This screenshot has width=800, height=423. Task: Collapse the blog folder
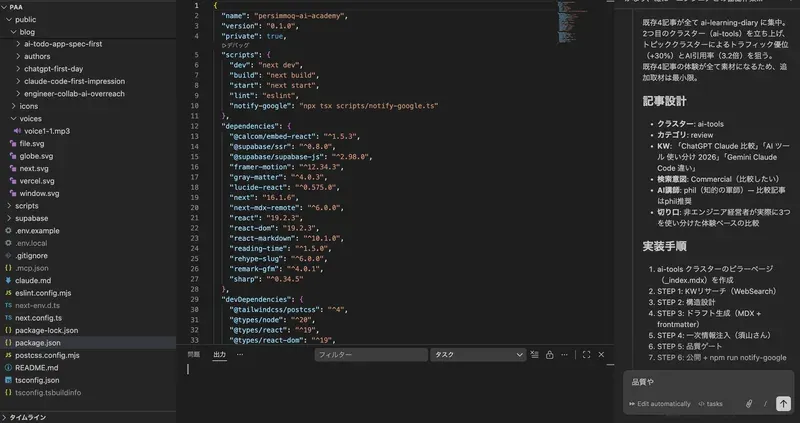coord(14,32)
